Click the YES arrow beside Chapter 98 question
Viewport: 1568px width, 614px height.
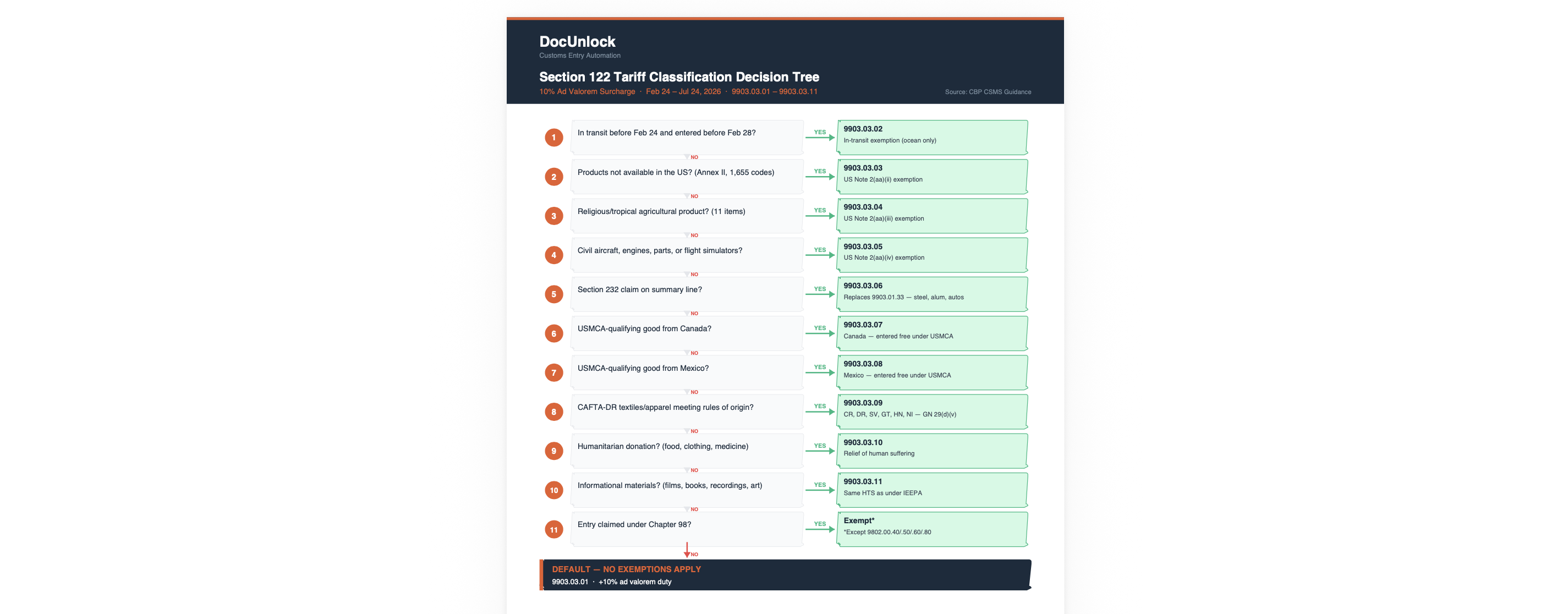820,529
